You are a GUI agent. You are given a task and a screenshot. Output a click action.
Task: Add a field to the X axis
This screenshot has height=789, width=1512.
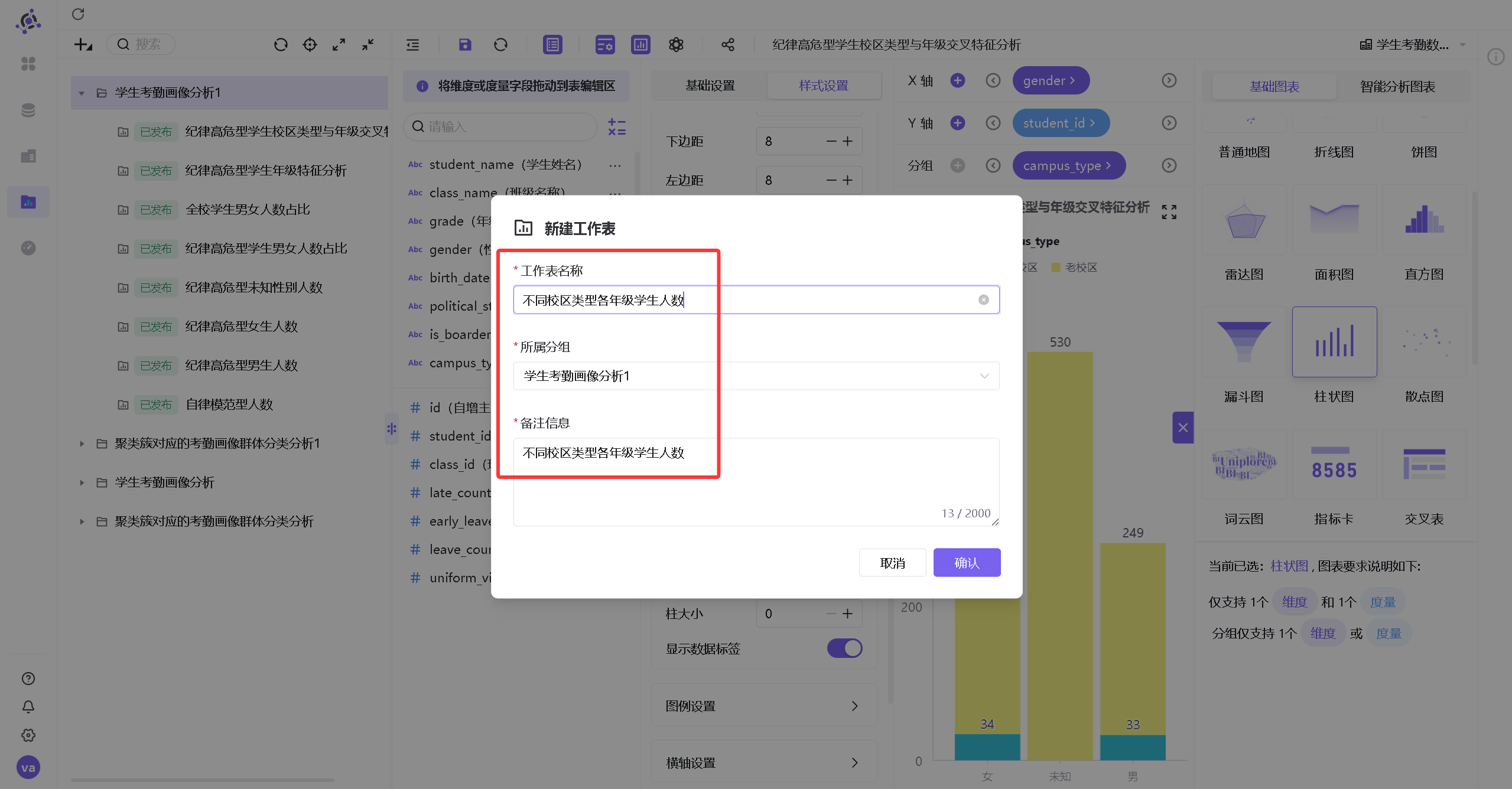(957, 80)
